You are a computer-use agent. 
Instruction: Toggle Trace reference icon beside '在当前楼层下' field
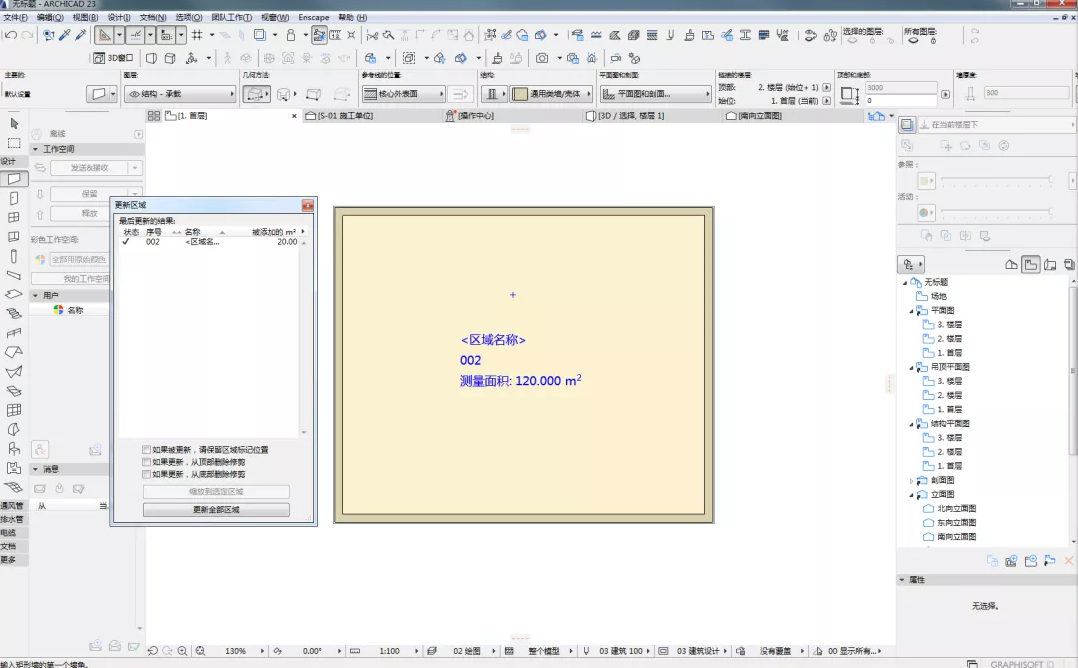pos(907,124)
